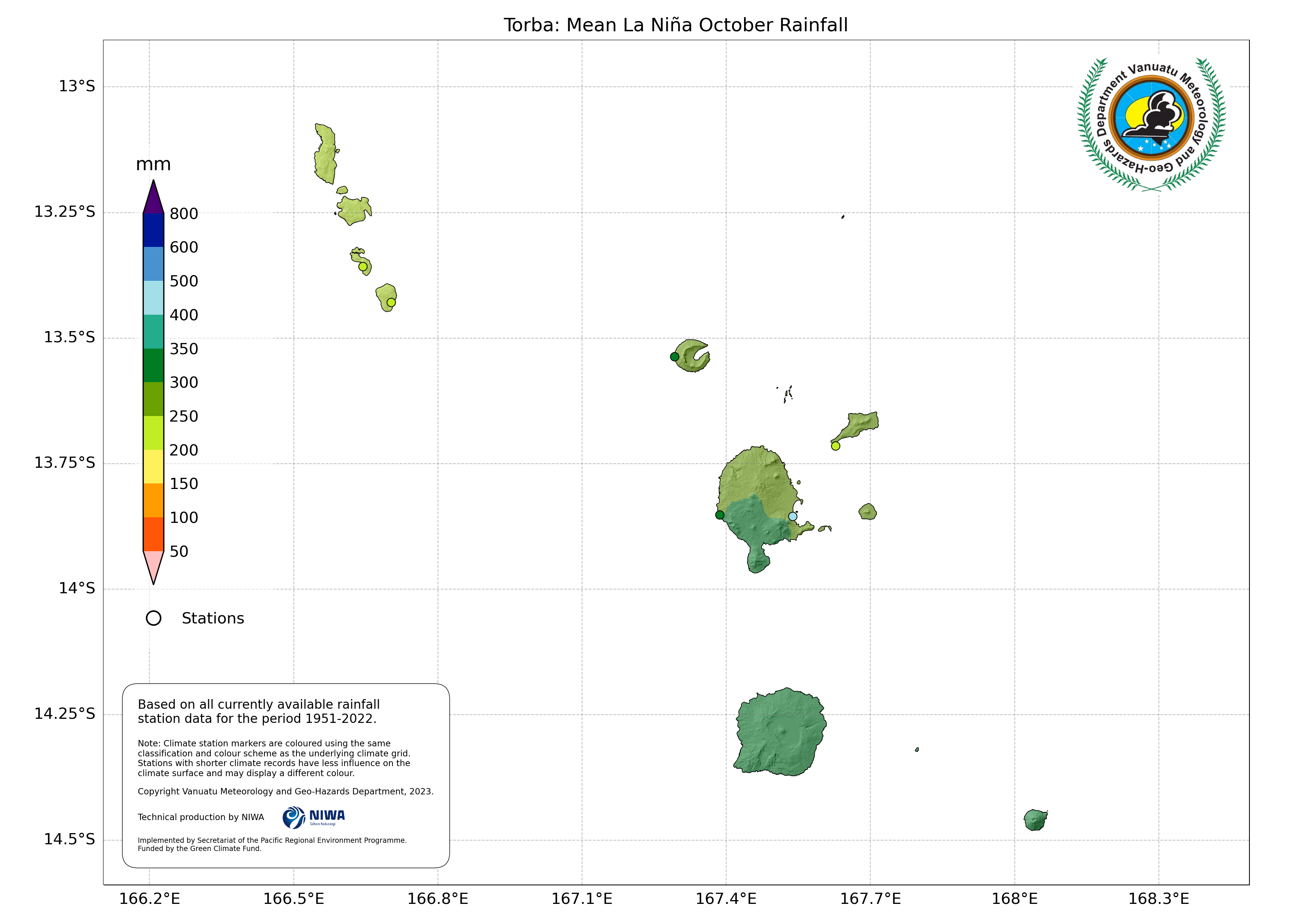Click the 167.4°E longitude label
Viewport: 1306px width, 924px height.
tap(726, 899)
